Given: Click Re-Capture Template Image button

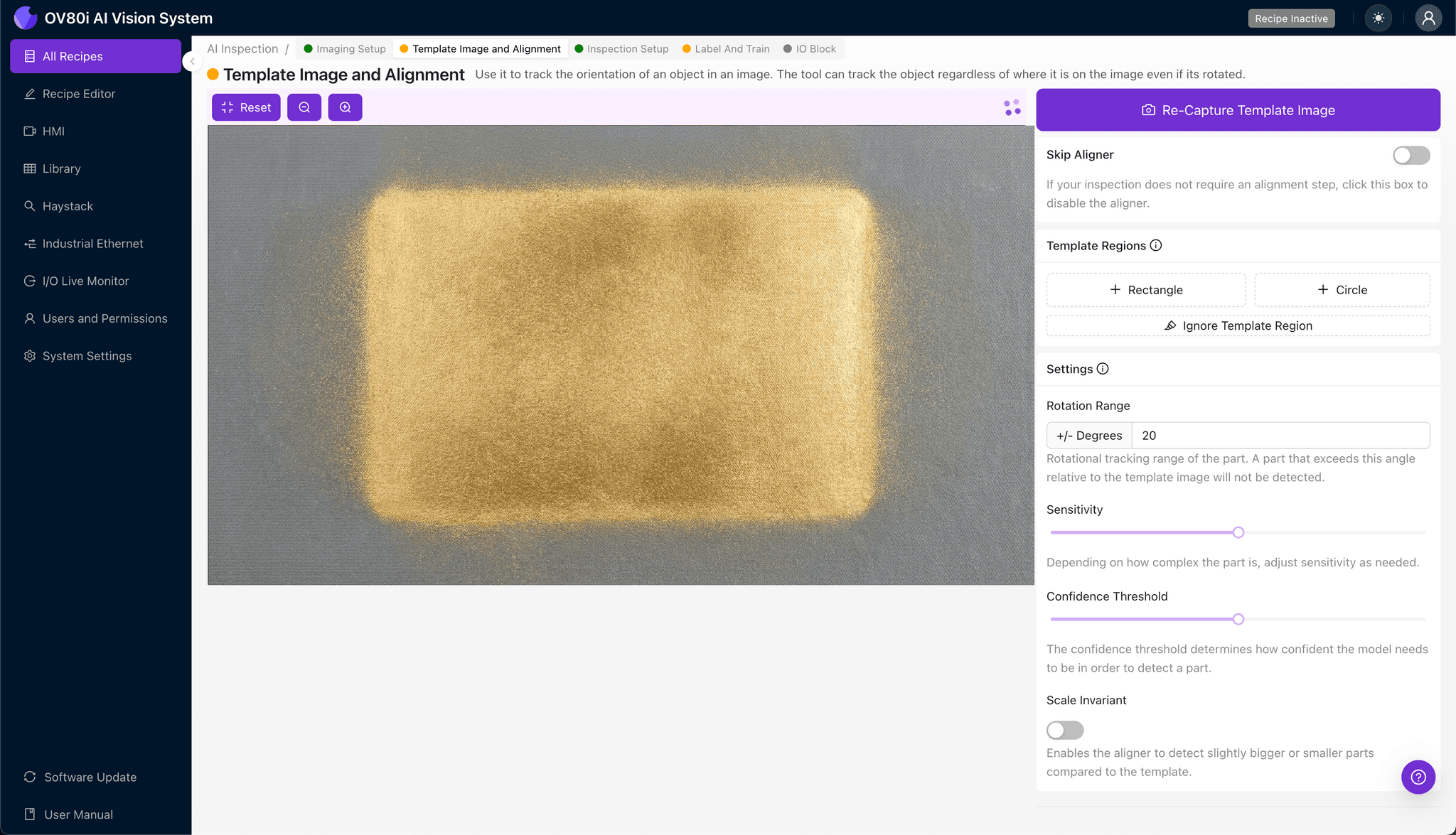Looking at the screenshot, I should coord(1238,110).
